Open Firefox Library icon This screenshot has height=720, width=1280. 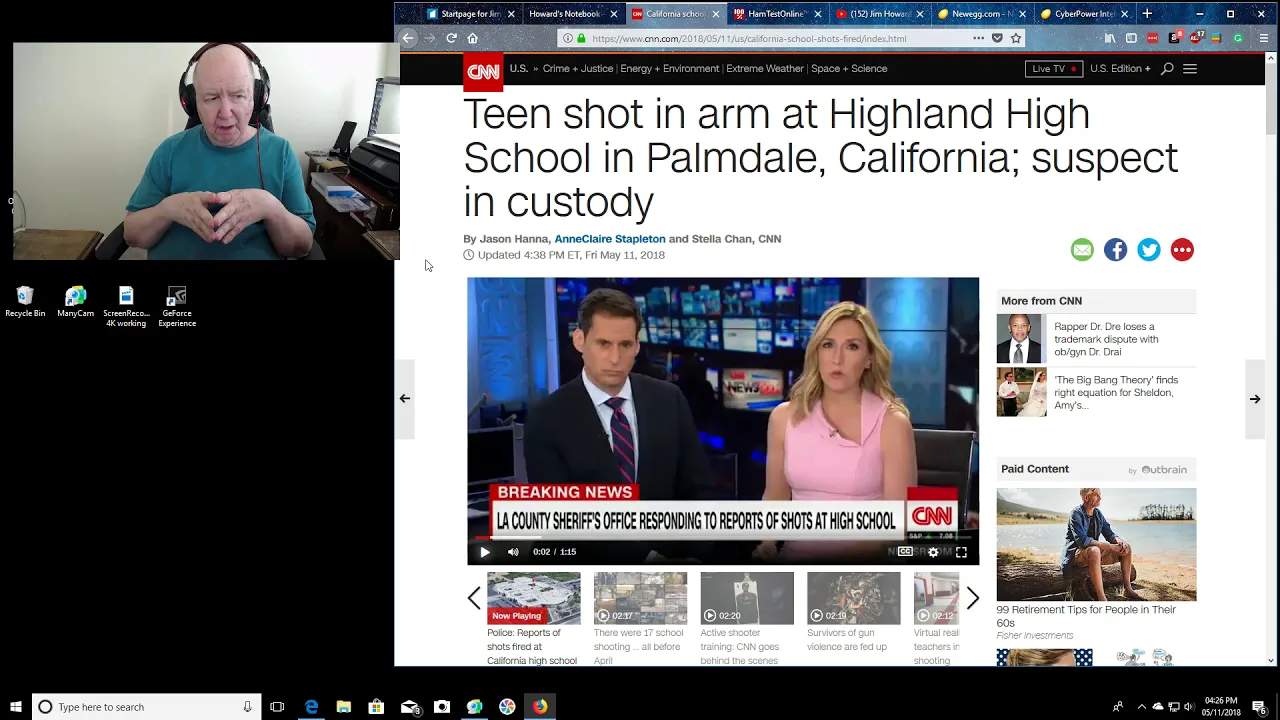[1110, 38]
